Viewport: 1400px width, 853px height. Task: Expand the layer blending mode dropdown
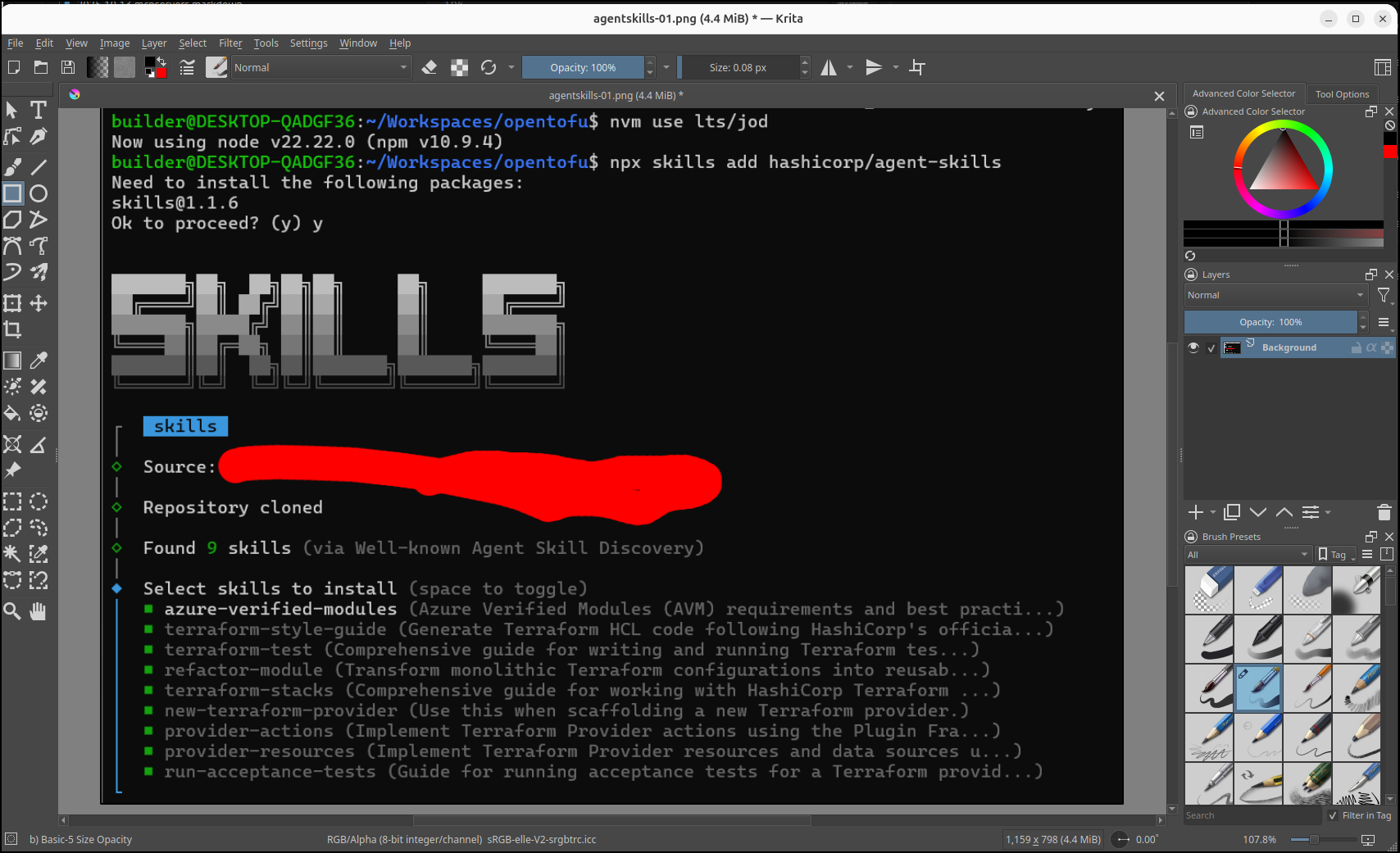coord(1275,295)
